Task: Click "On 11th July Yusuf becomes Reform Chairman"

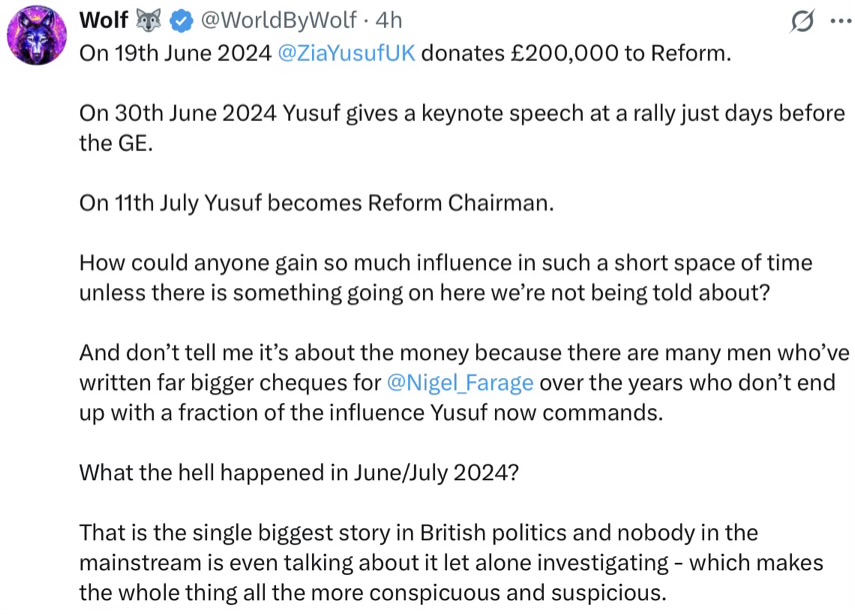Action: [315, 203]
